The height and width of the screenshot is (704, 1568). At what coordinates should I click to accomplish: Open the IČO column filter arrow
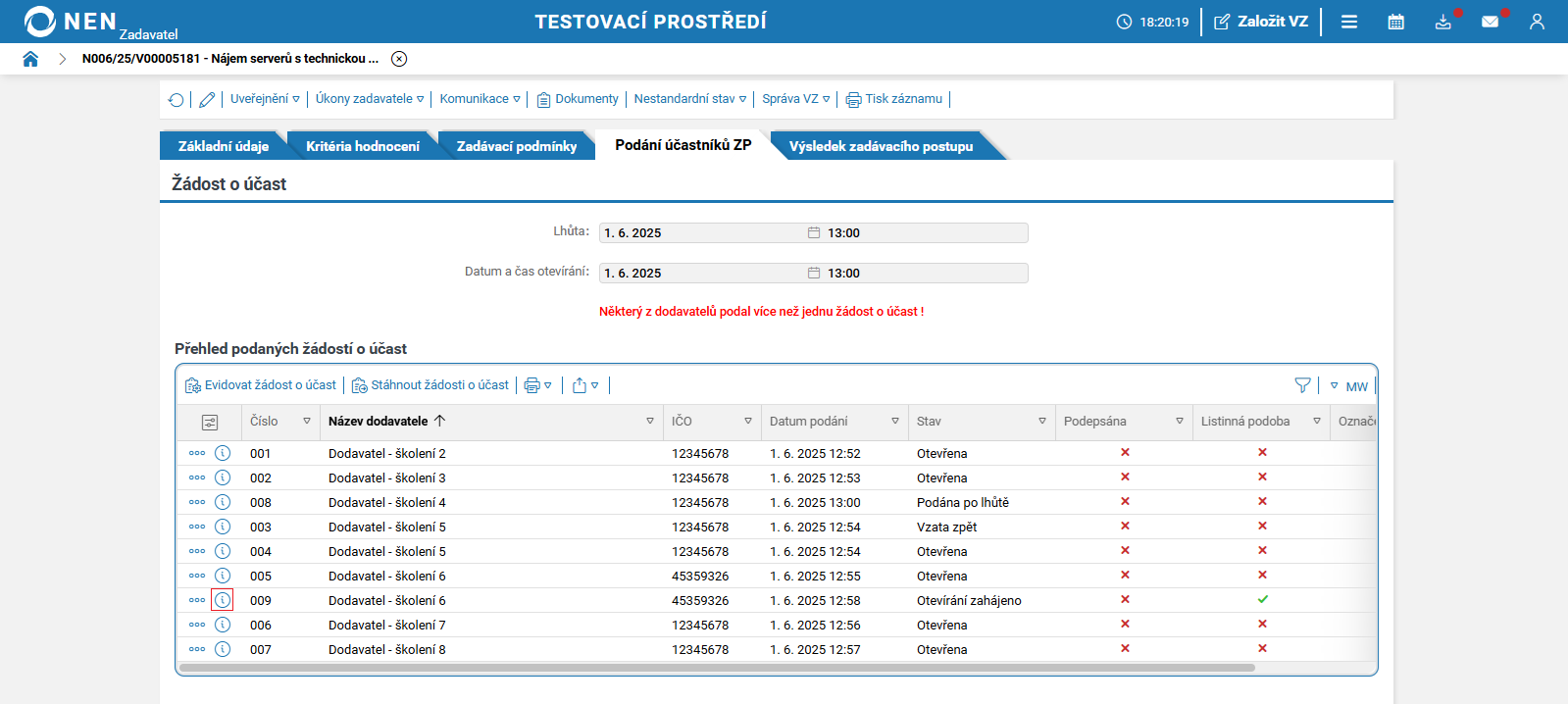[748, 422]
